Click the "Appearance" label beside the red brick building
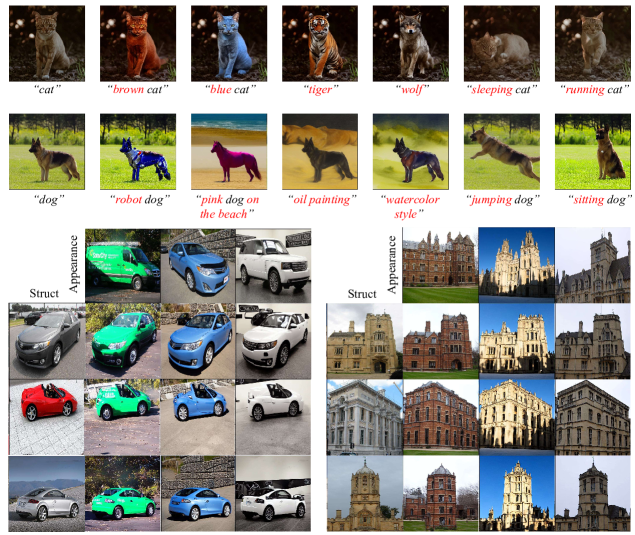Viewport: 635px width, 535px height. 392,264
